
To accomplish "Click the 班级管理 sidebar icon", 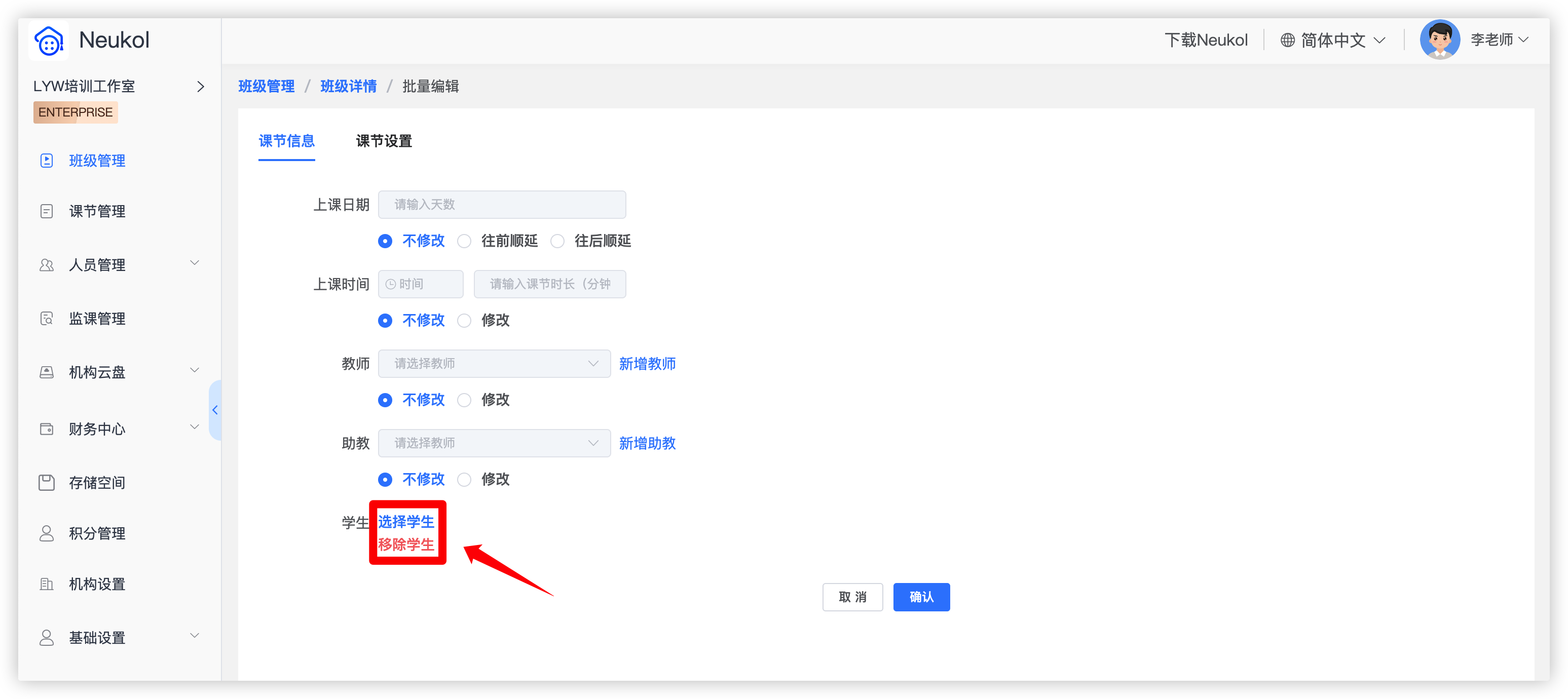I will point(46,161).
